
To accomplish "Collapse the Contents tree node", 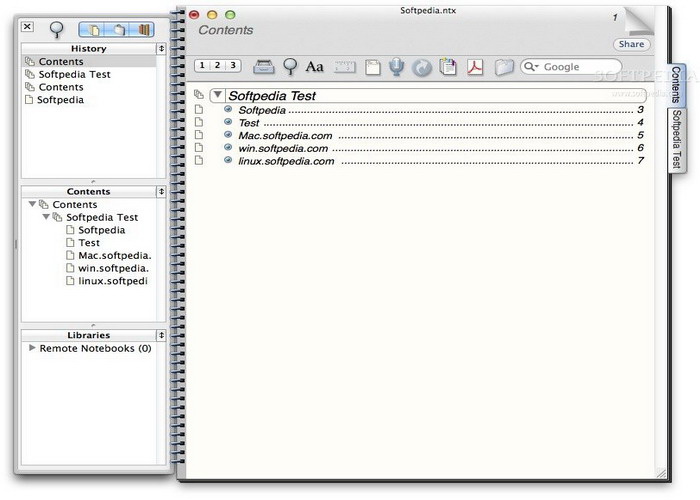I will pyautogui.click(x=32, y=204).
